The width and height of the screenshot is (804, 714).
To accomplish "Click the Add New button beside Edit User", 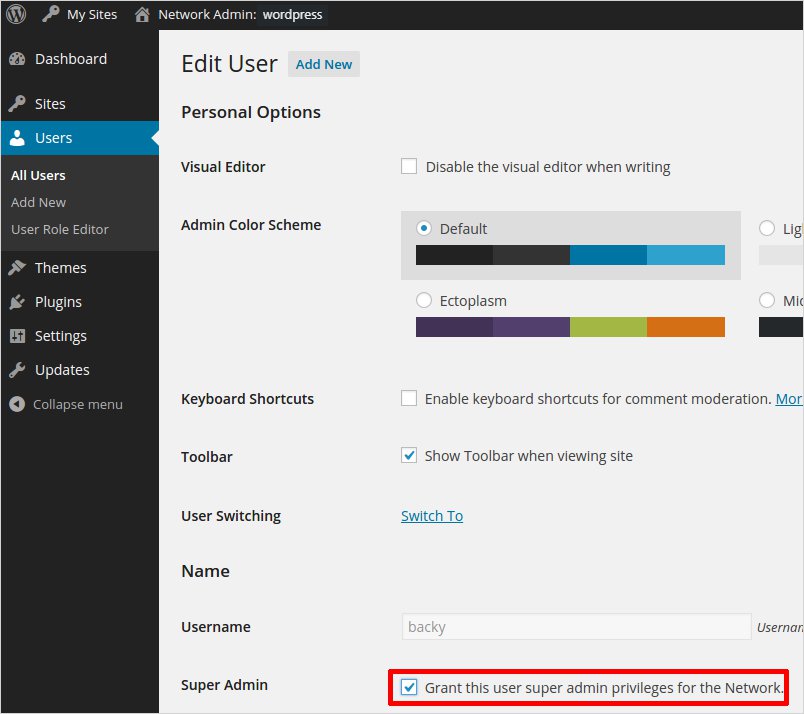I will [x=324, y=64].
